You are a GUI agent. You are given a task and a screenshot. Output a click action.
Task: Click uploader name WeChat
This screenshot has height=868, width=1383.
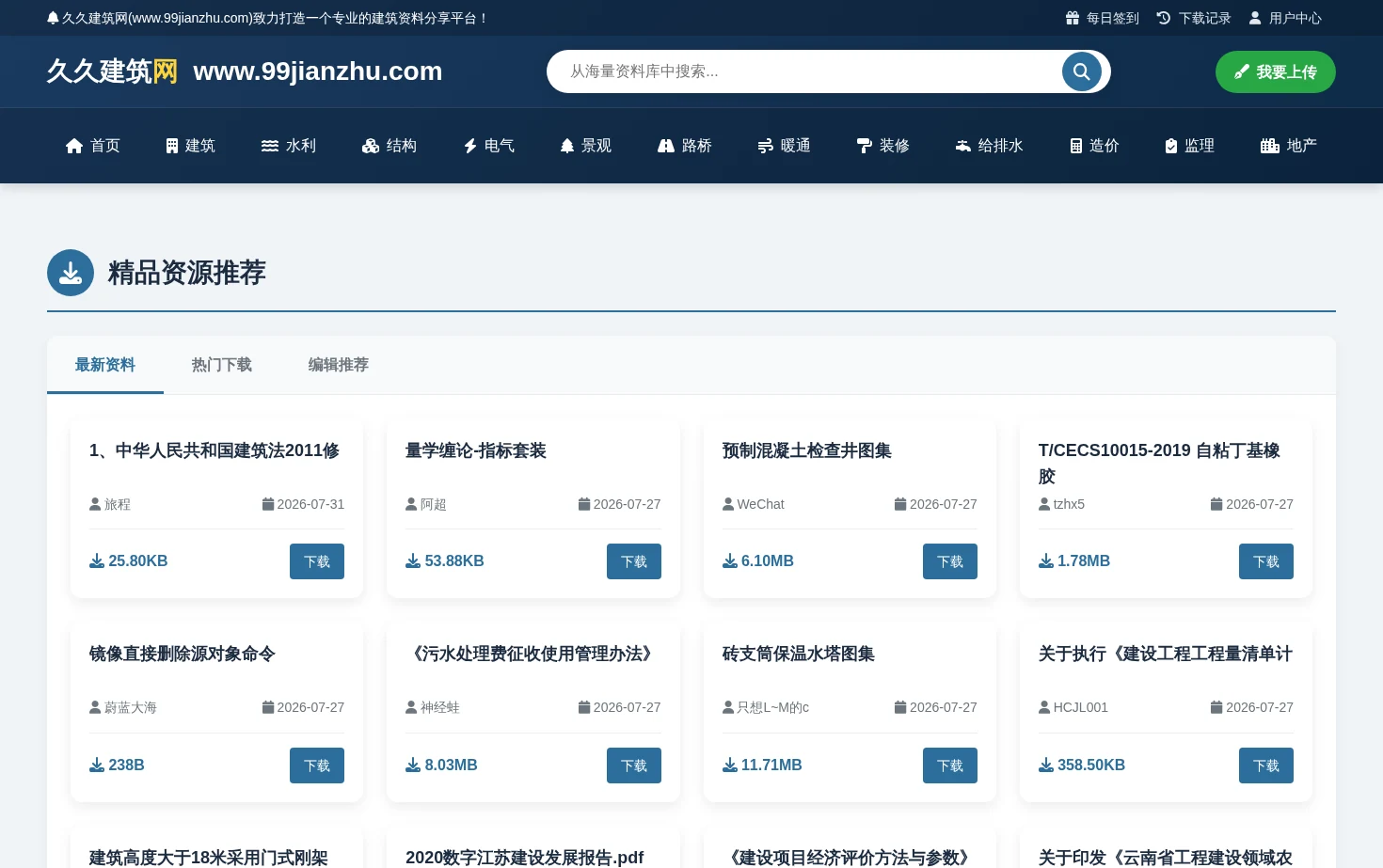point(761,505)
